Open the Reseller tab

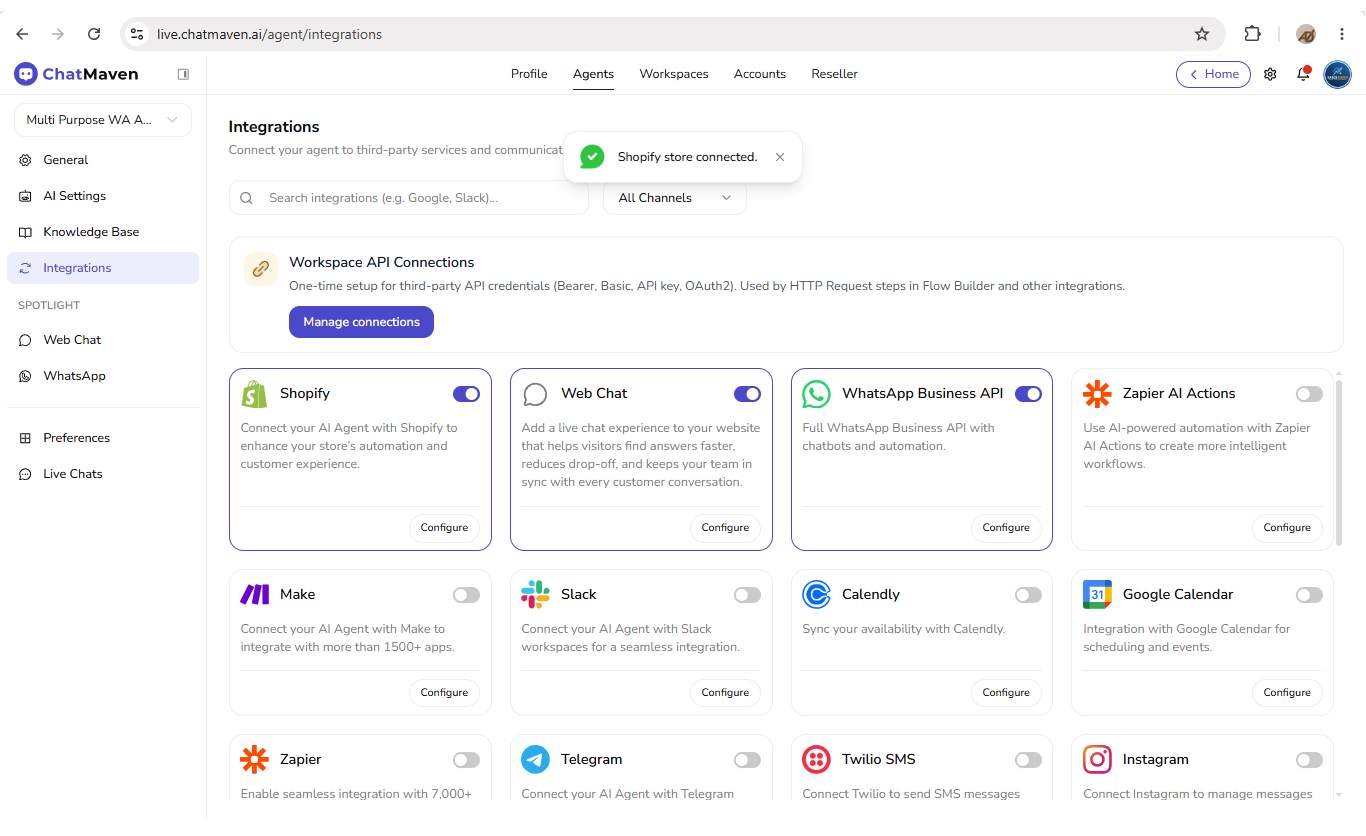834,74
